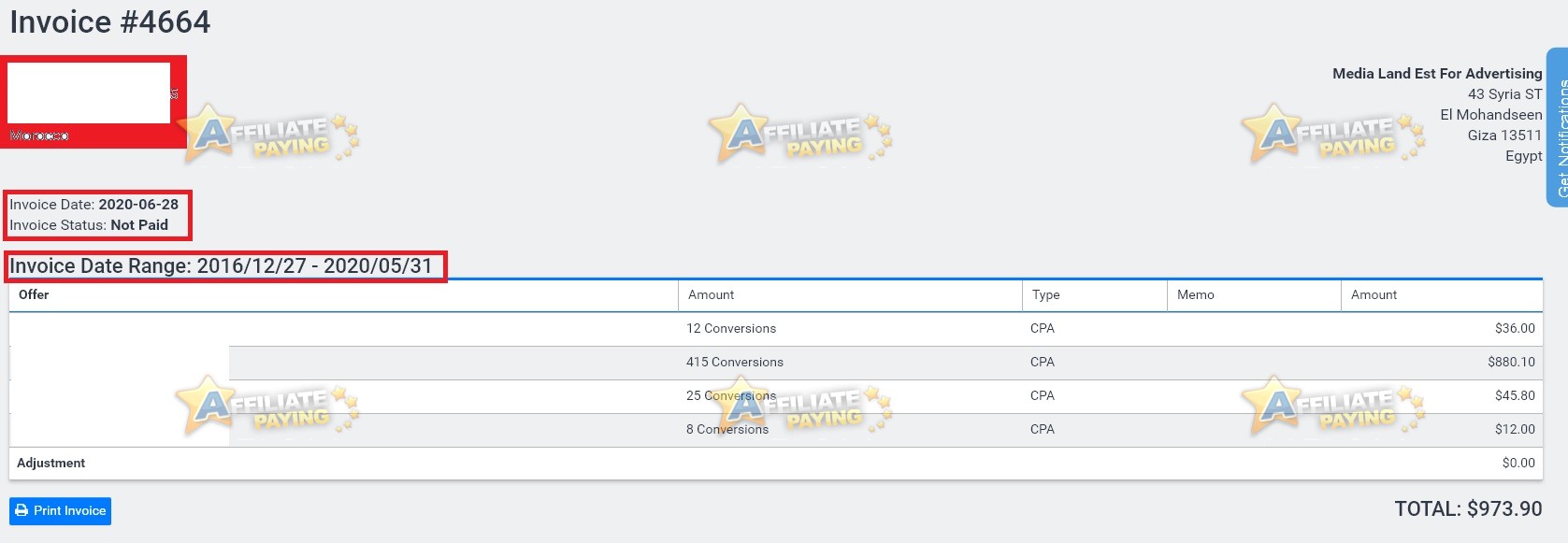This screenshot has width=1568, height=543.
Task: Click the $36.00 amount cell
Action: [x=1515, y=329]
